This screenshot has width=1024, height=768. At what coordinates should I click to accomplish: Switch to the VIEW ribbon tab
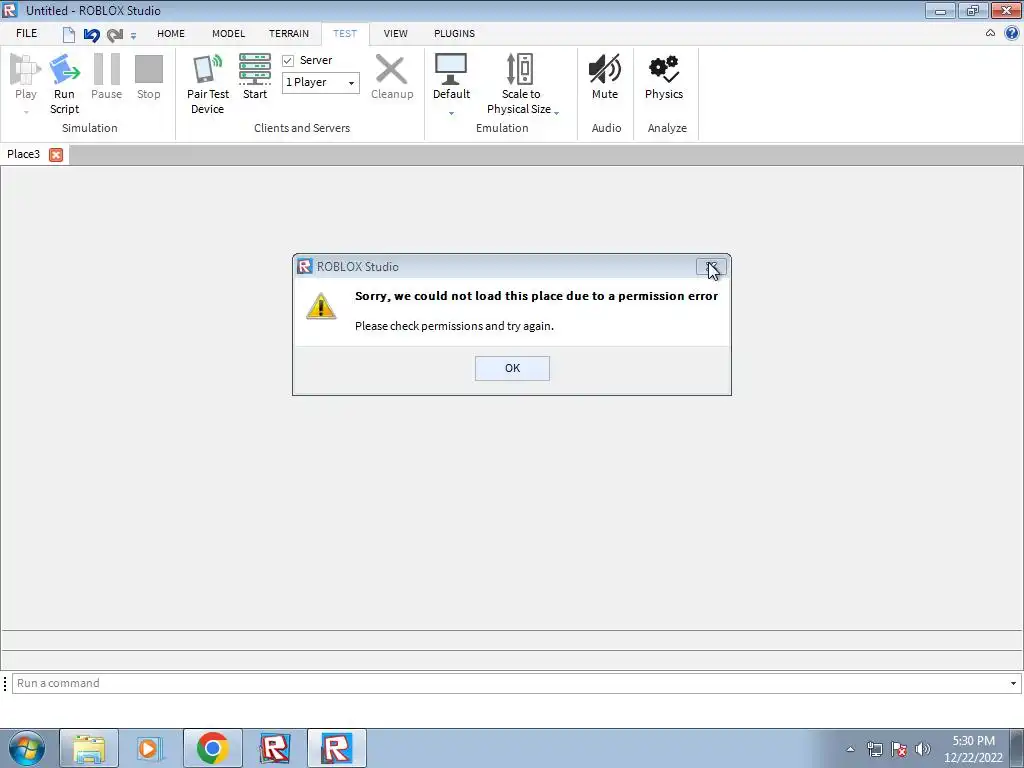(x=396, y=33)
